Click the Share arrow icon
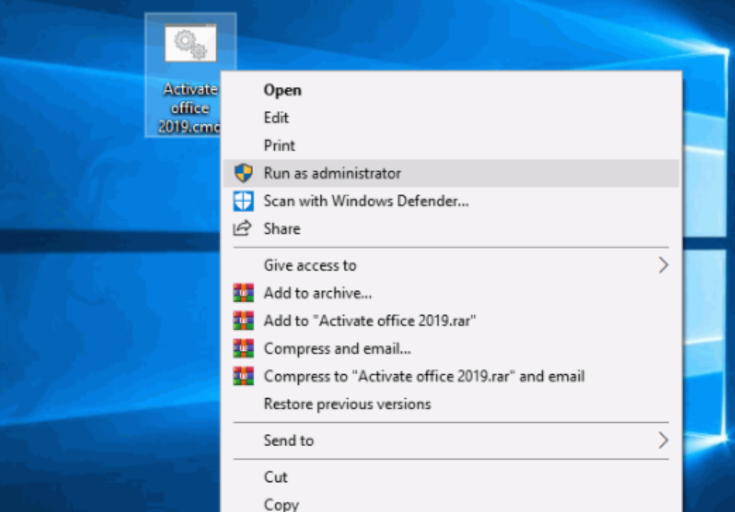The image size is (735, 512). click(x=242, y=228)
